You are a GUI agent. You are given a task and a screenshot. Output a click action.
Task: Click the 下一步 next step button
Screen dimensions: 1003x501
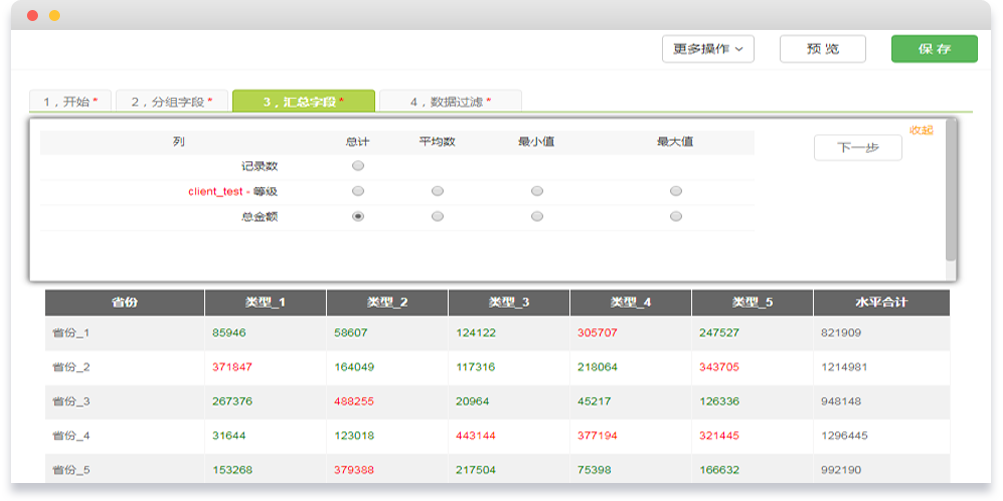(x=857, y=147)
